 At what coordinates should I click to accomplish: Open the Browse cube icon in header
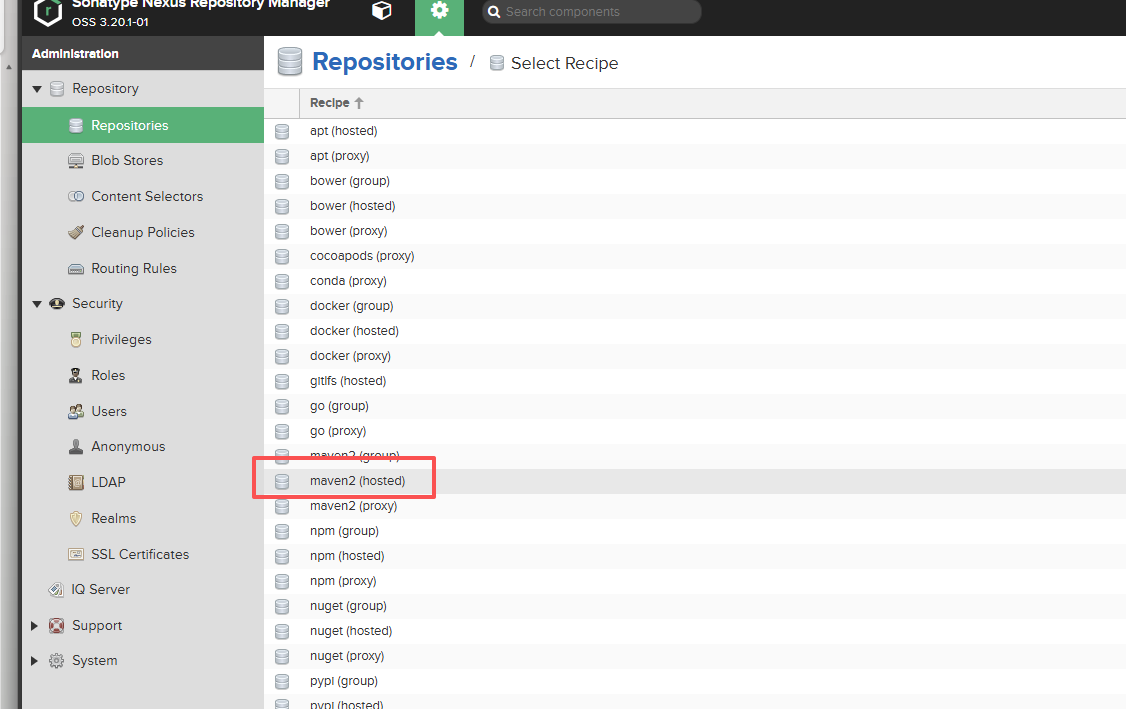[382, 11]
